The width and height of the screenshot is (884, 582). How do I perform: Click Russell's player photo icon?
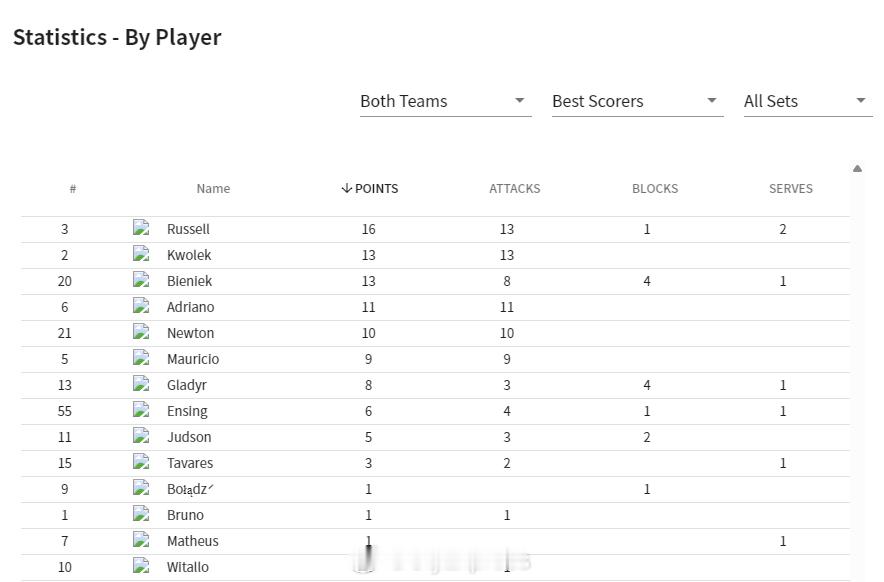point(141,228)
